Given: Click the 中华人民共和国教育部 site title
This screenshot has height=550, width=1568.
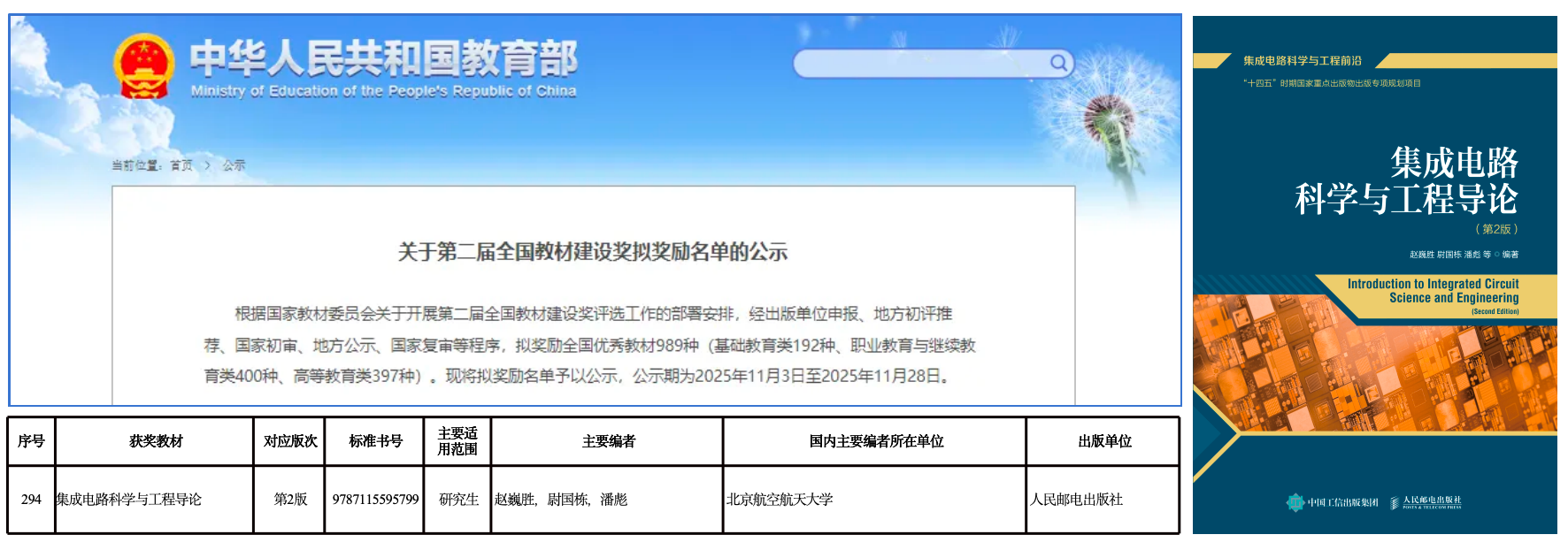Looking at the screenshot, I should (x=383, y=59).
